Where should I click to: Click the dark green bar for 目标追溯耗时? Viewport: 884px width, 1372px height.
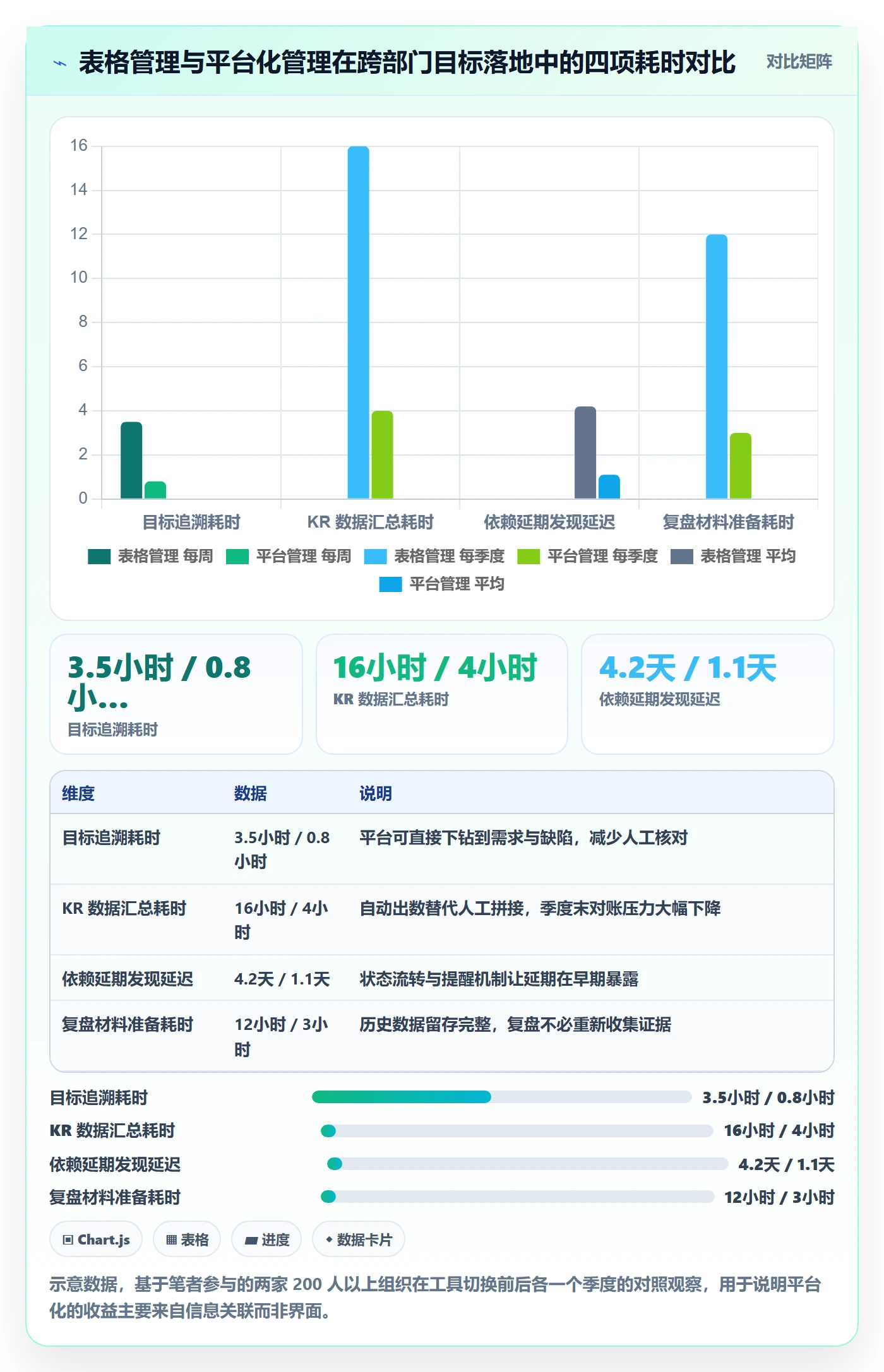131,460
